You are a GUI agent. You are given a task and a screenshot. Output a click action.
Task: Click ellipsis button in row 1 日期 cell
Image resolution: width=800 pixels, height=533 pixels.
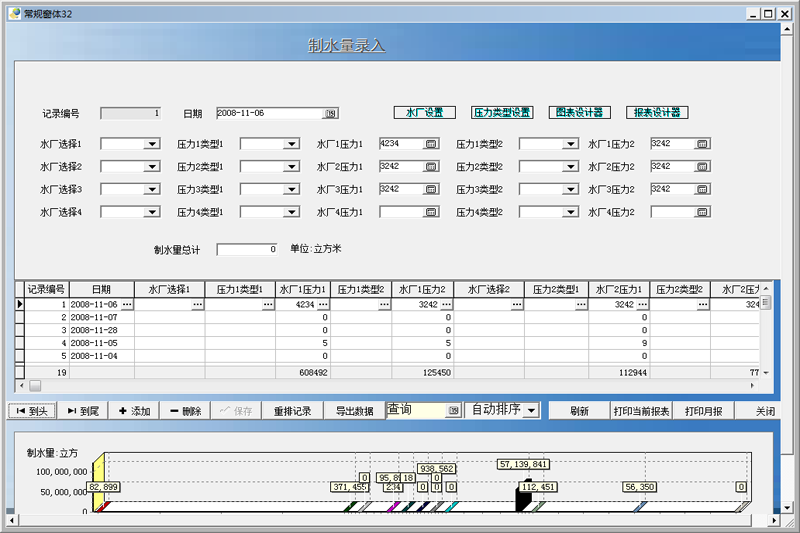coord(127,304)
